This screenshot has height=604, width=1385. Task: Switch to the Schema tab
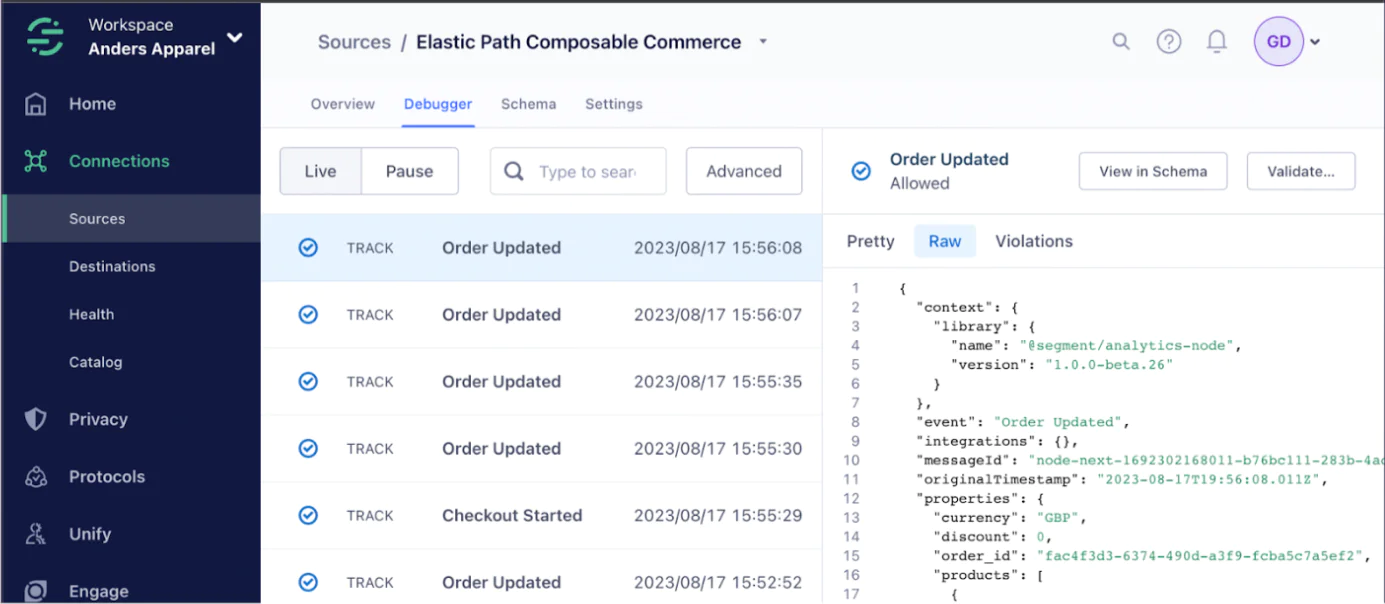[x=528, y=103]
